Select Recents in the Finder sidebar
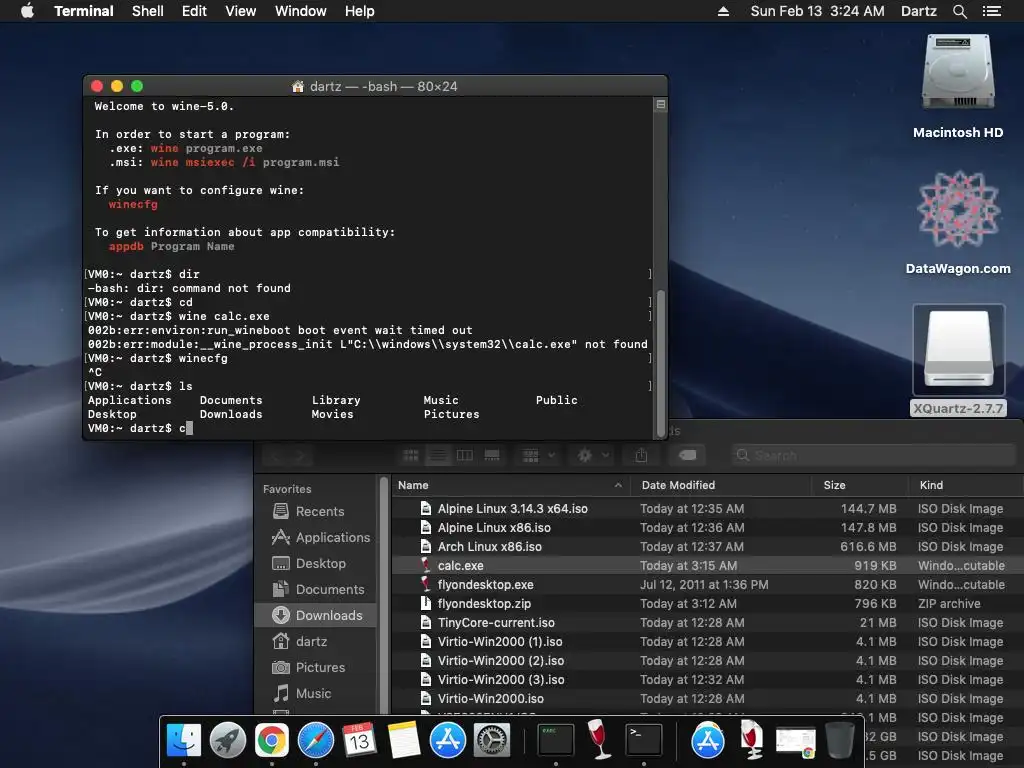The image size is (1024, 768). click(316, 511)
